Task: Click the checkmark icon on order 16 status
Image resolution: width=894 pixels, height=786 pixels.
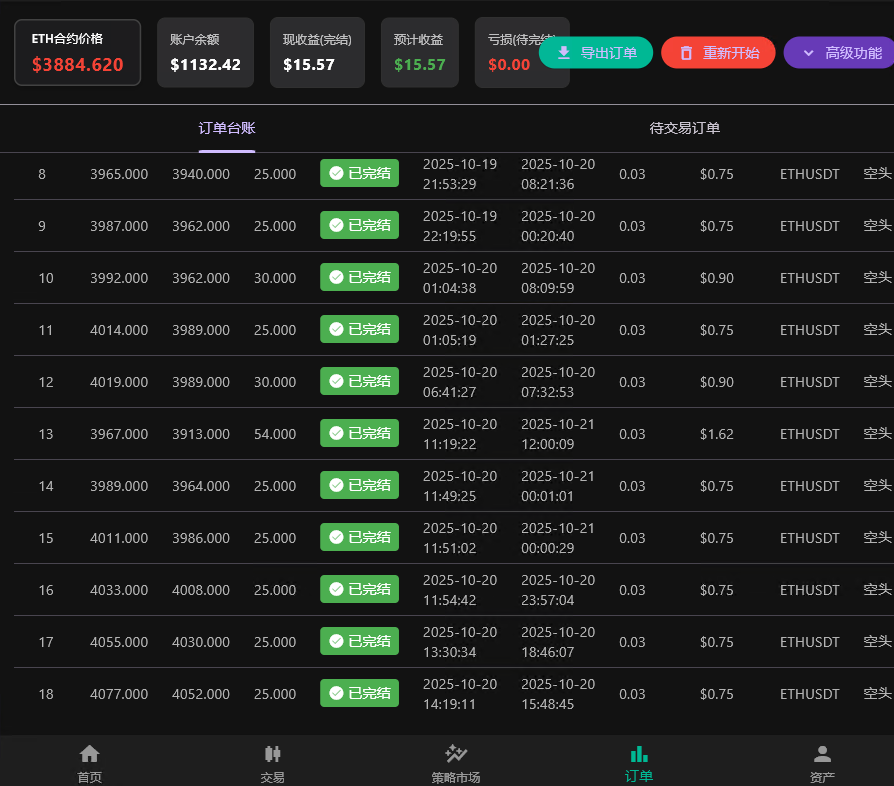Action: coord(336,589)
